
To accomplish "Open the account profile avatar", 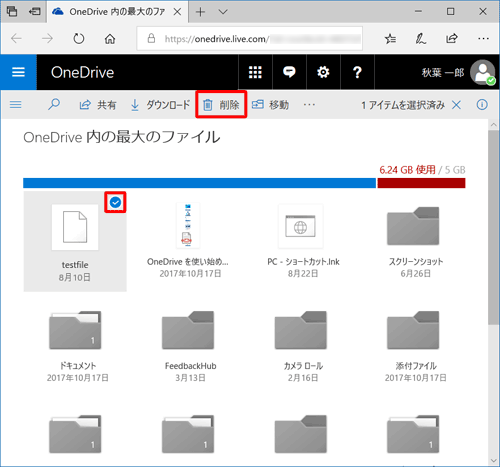I will (x=482, y=72).
